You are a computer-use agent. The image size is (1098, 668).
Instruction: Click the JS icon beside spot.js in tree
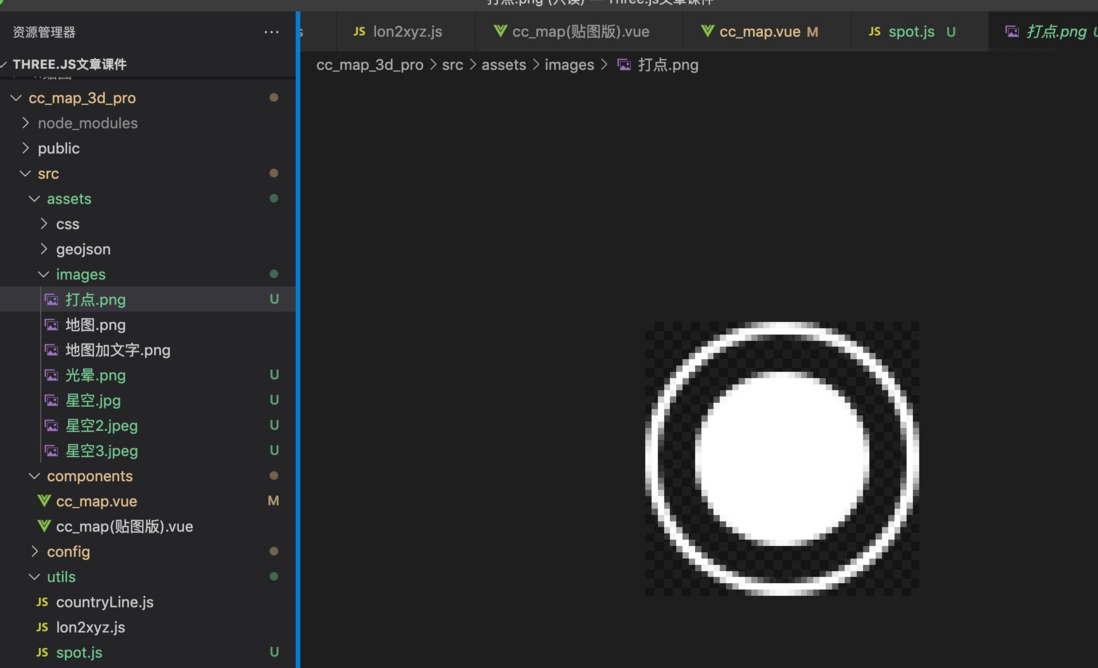pos(42,653)
